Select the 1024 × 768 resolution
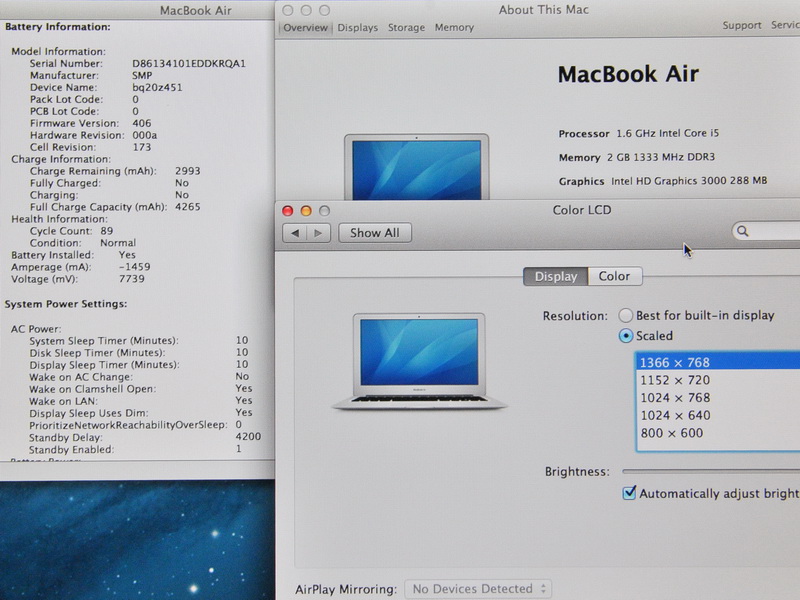This screenshot has width=800, height=600. click(x=718, y=397)
